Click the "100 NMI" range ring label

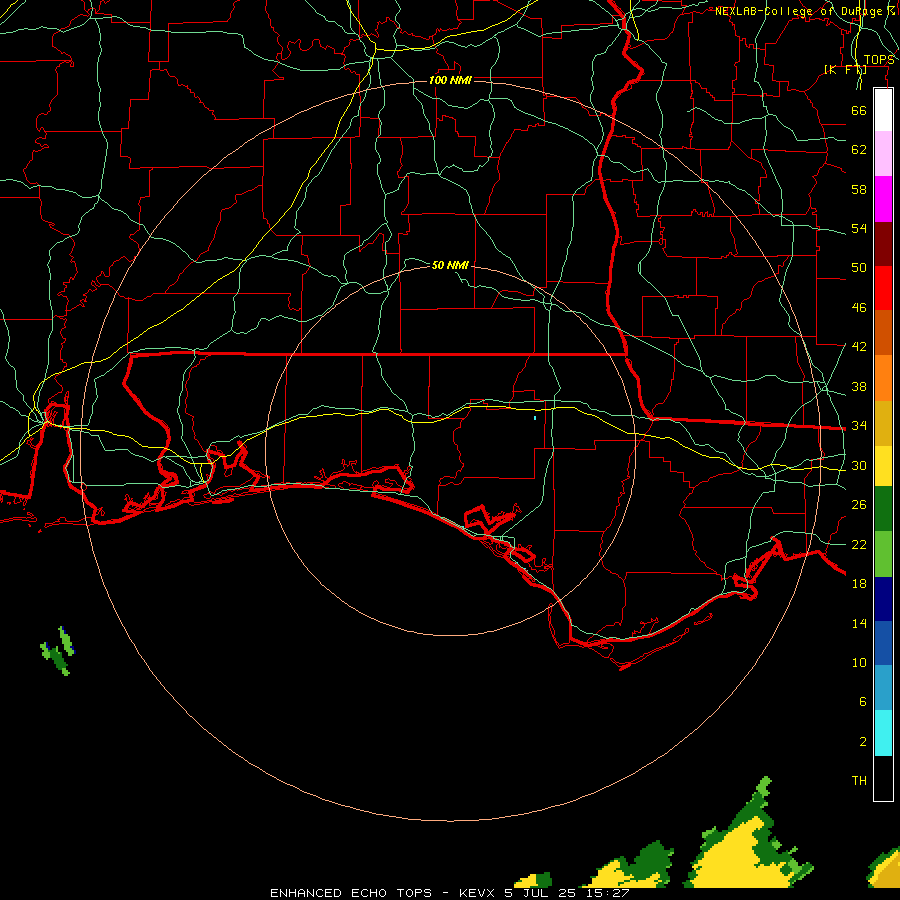point(450,80)
